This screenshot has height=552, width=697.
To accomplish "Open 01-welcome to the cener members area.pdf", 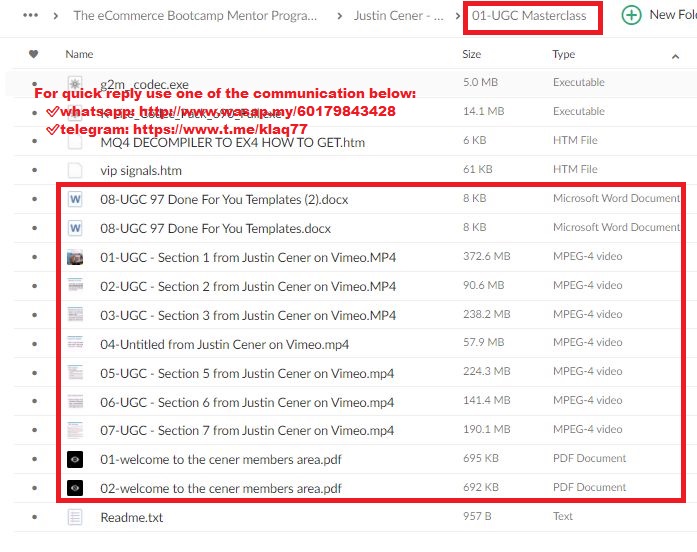I will pyautogui.click(x=221, y=459).
